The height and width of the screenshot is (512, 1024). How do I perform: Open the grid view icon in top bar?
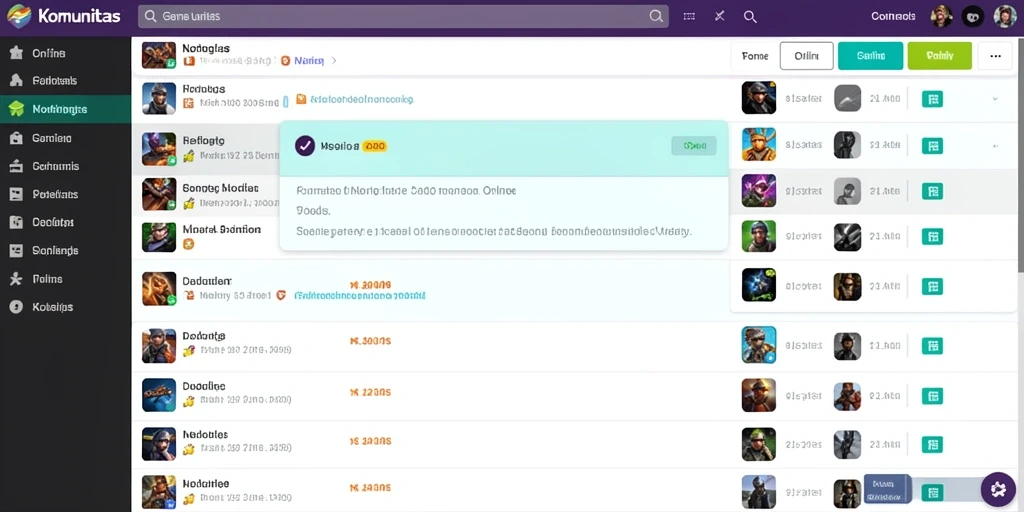pos(689,17)
